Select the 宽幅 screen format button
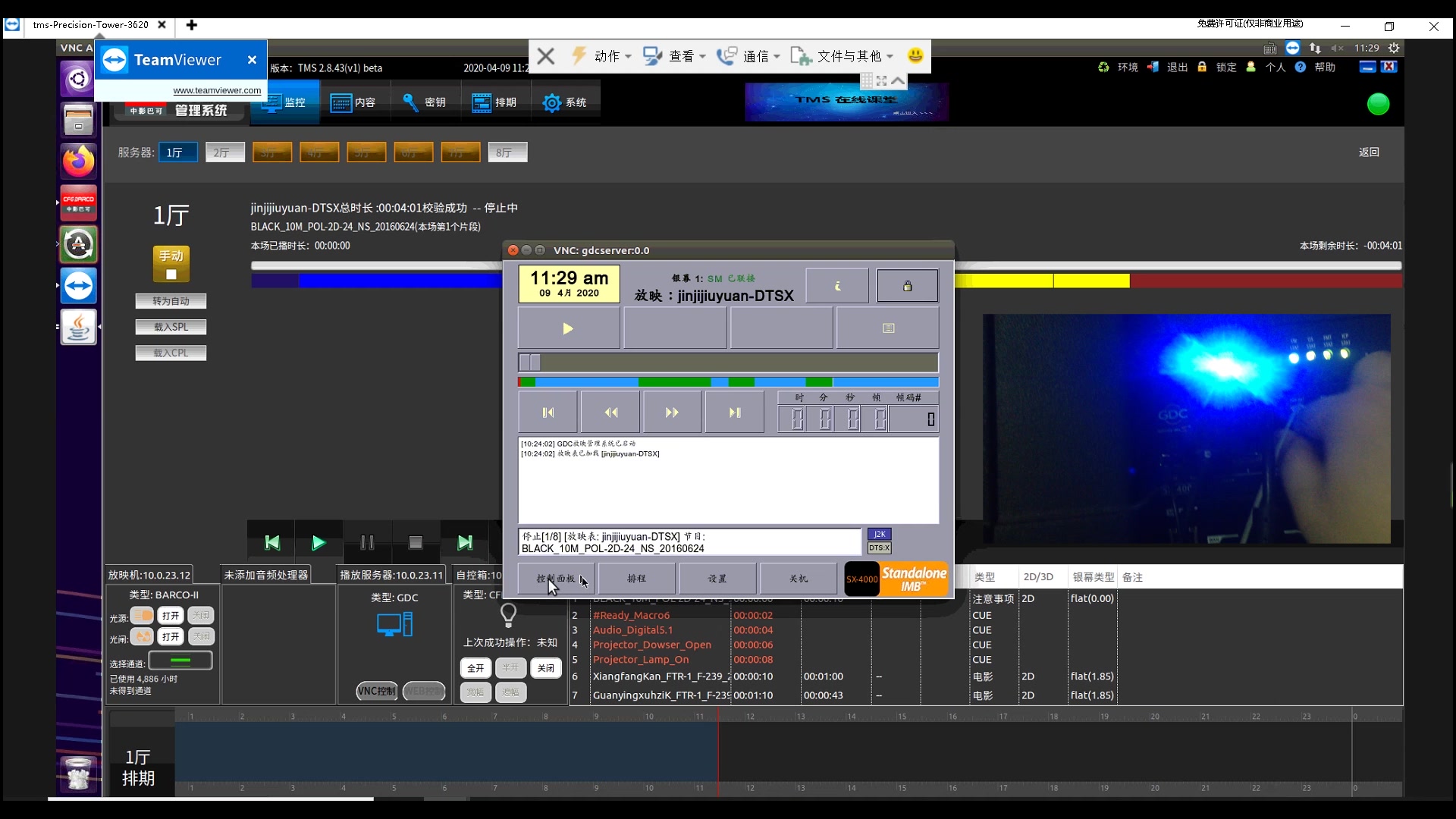This screenshot has height=819, width=1456. coord(475,692)
